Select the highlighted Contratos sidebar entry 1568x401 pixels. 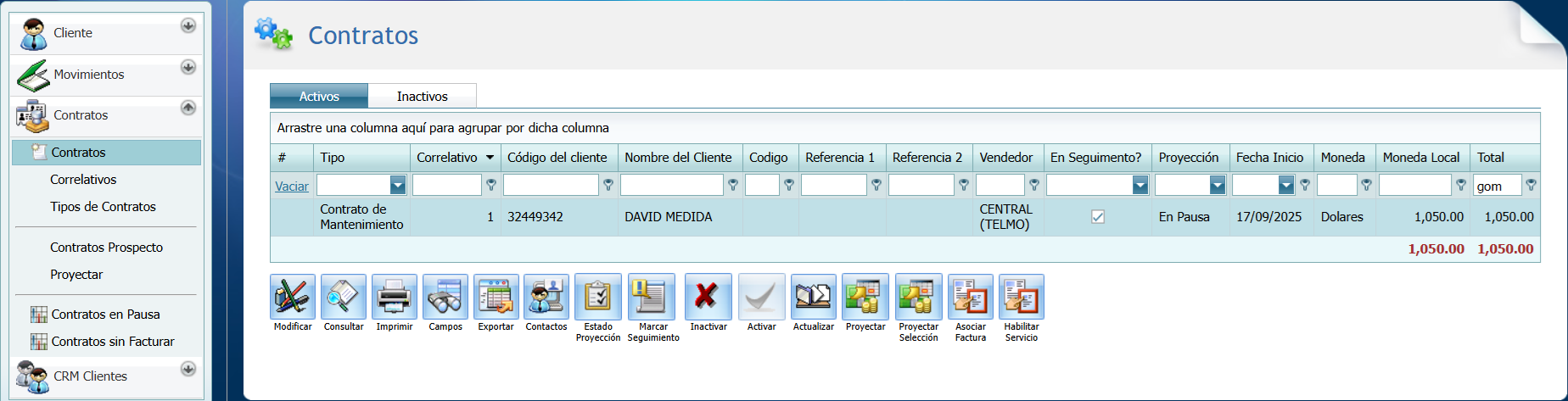[107, 153]
